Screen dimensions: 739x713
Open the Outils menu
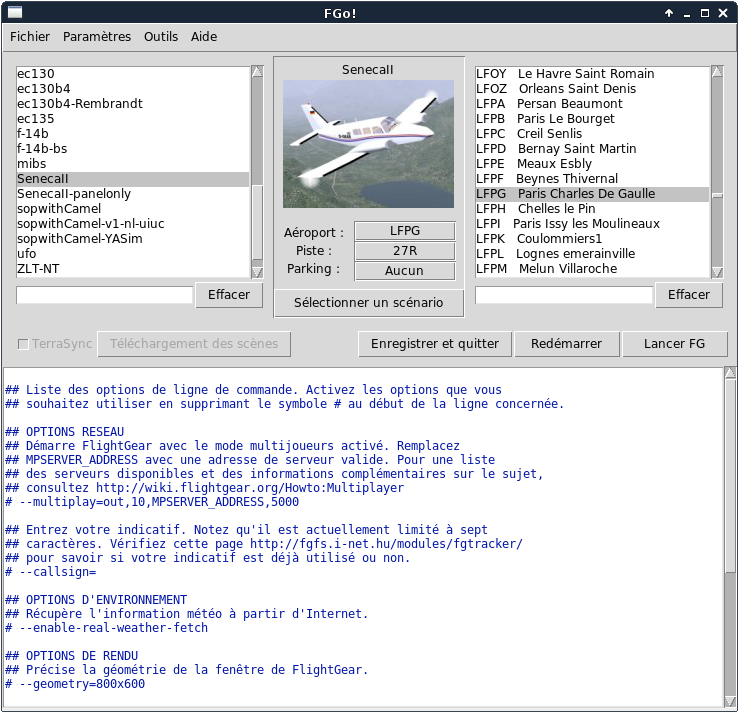pos(161,37)
